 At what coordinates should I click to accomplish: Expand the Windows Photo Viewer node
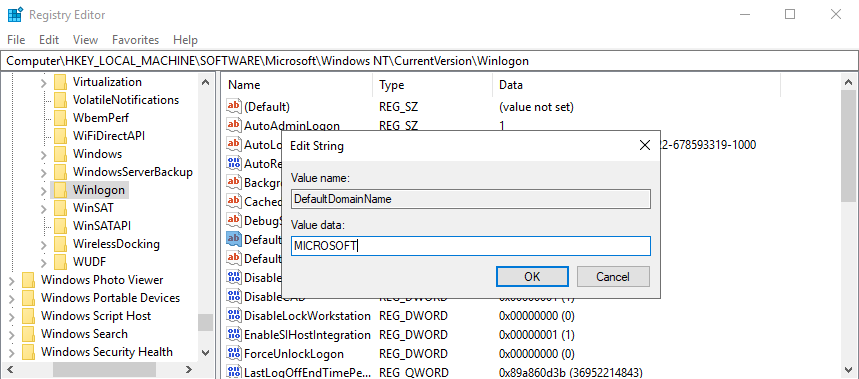tap(12, 280)
